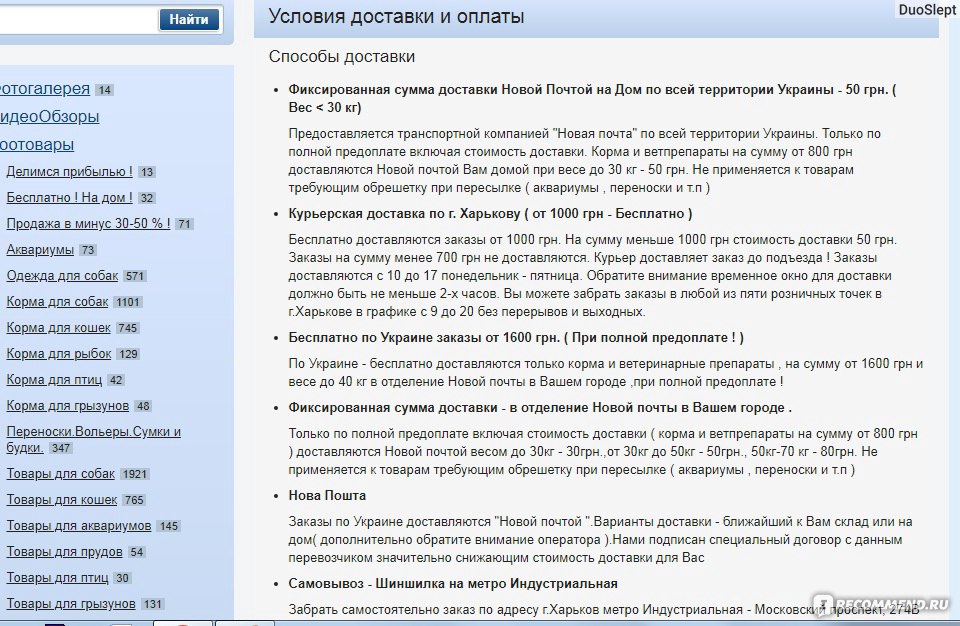Click the Способы доставки subheading
This screenshot has width=960, height=626.
tap(342, 56)
